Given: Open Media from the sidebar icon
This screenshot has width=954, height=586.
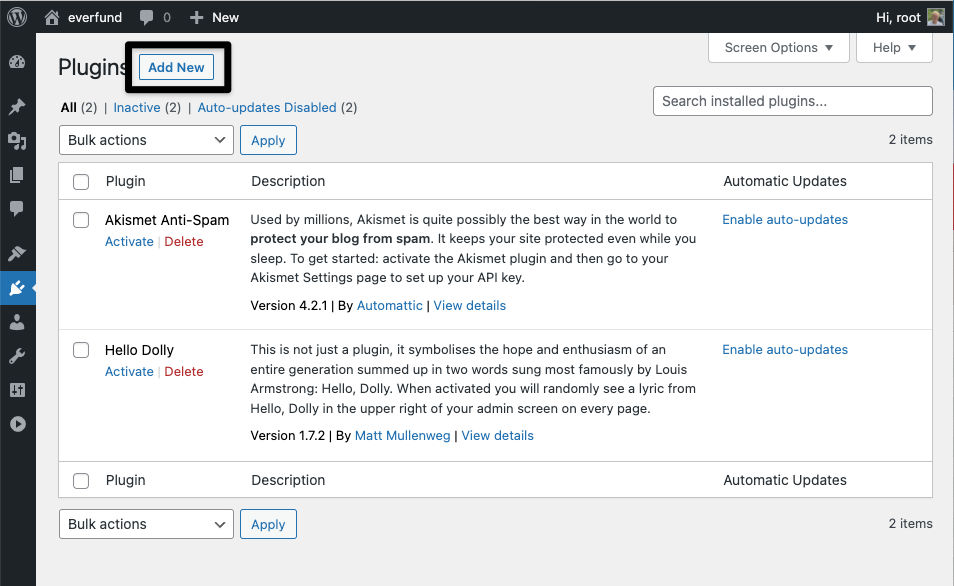Looking at the screenshot, I should pyautogui.click(x=17, y=141).
